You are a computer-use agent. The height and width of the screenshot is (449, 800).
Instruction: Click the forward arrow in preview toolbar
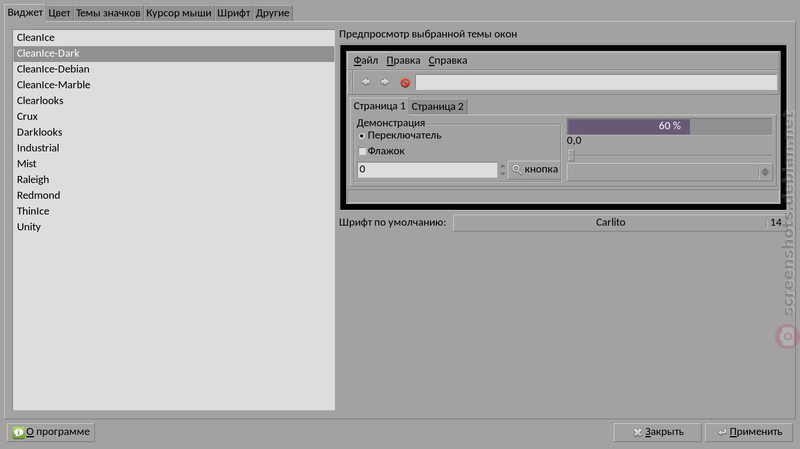[x=385, y=82]
